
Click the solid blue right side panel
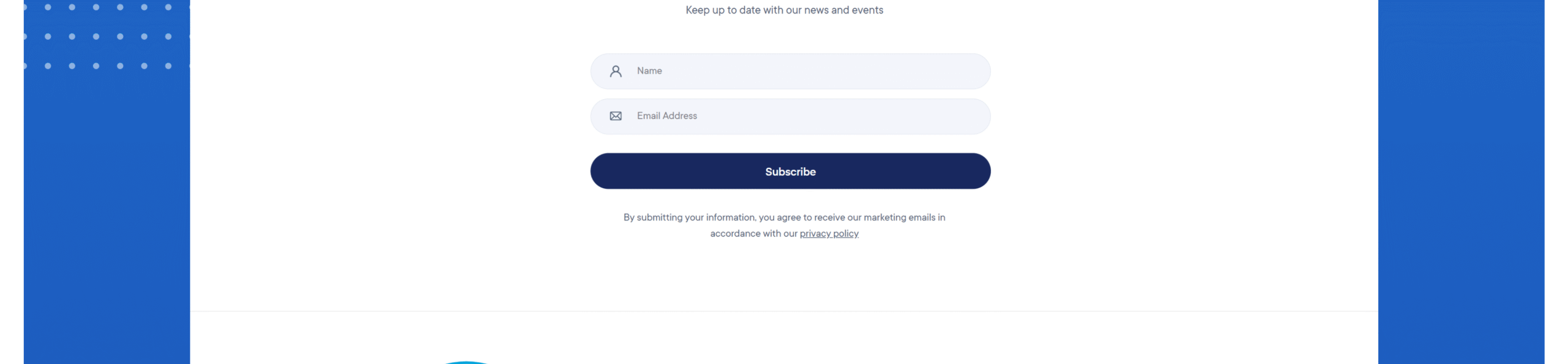1461,182
